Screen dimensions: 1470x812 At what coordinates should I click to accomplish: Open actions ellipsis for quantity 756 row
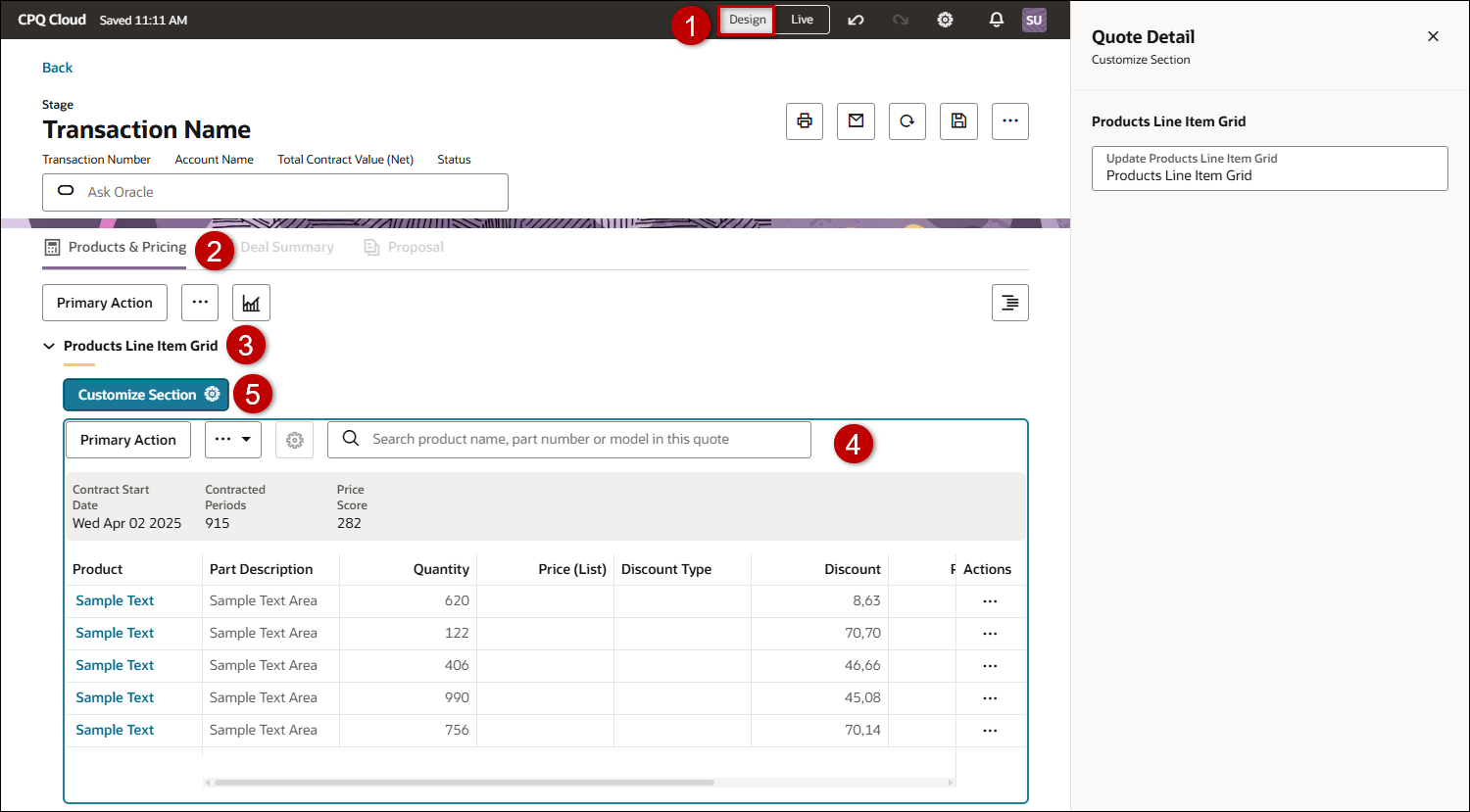point(990,731)
